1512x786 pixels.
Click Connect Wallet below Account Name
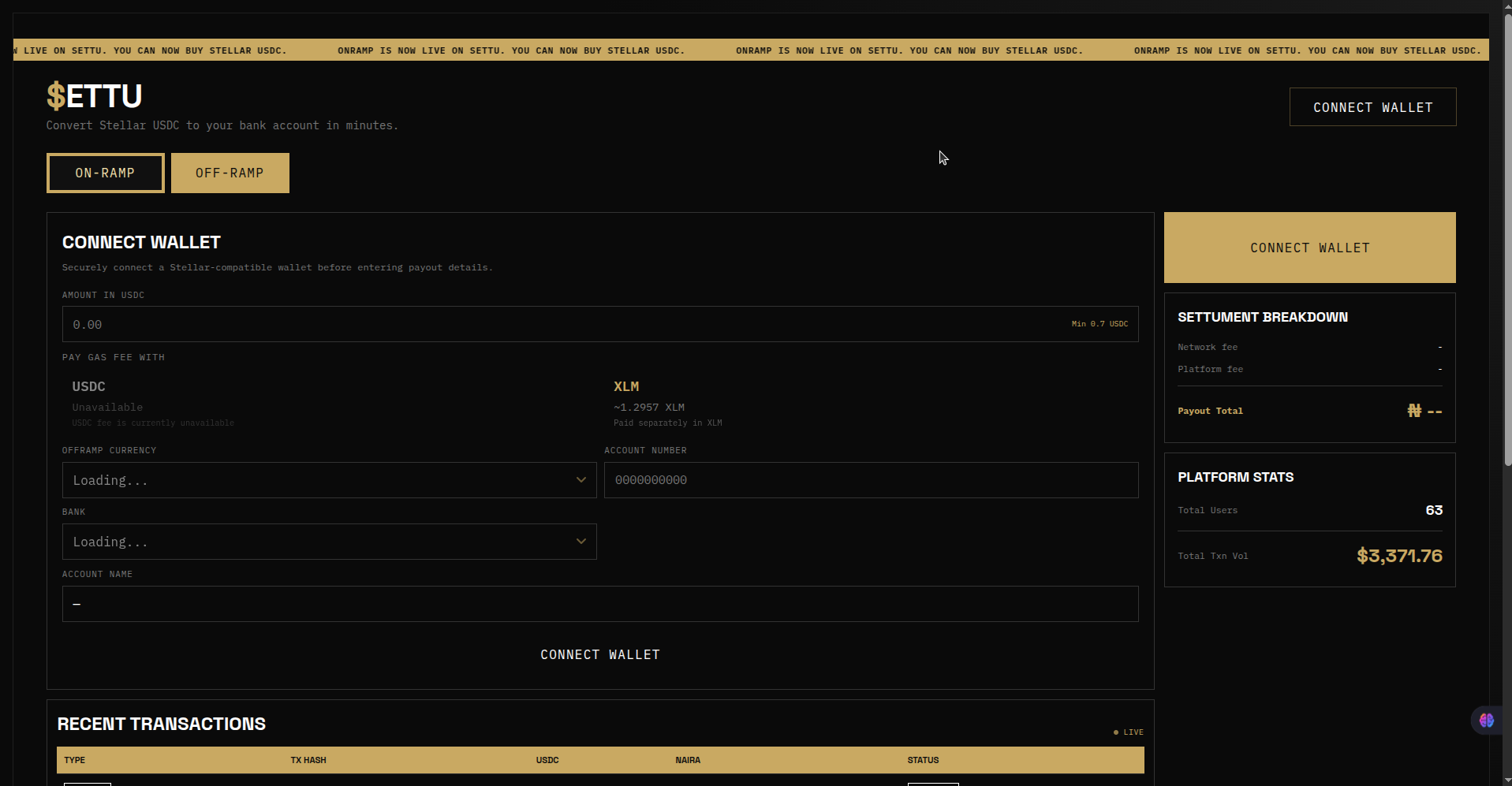(600, 654)
